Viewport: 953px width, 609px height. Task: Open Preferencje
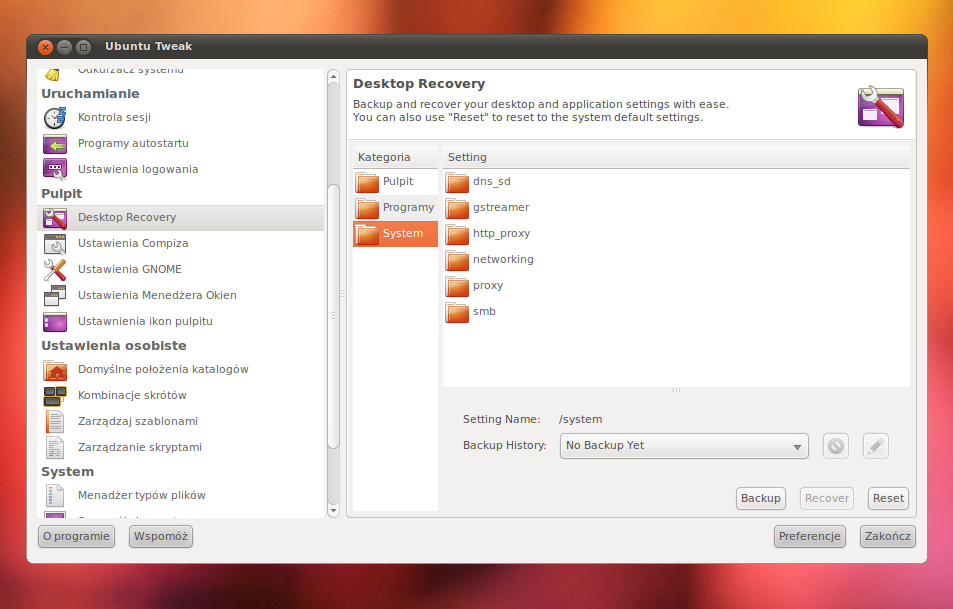pos(810,537)
